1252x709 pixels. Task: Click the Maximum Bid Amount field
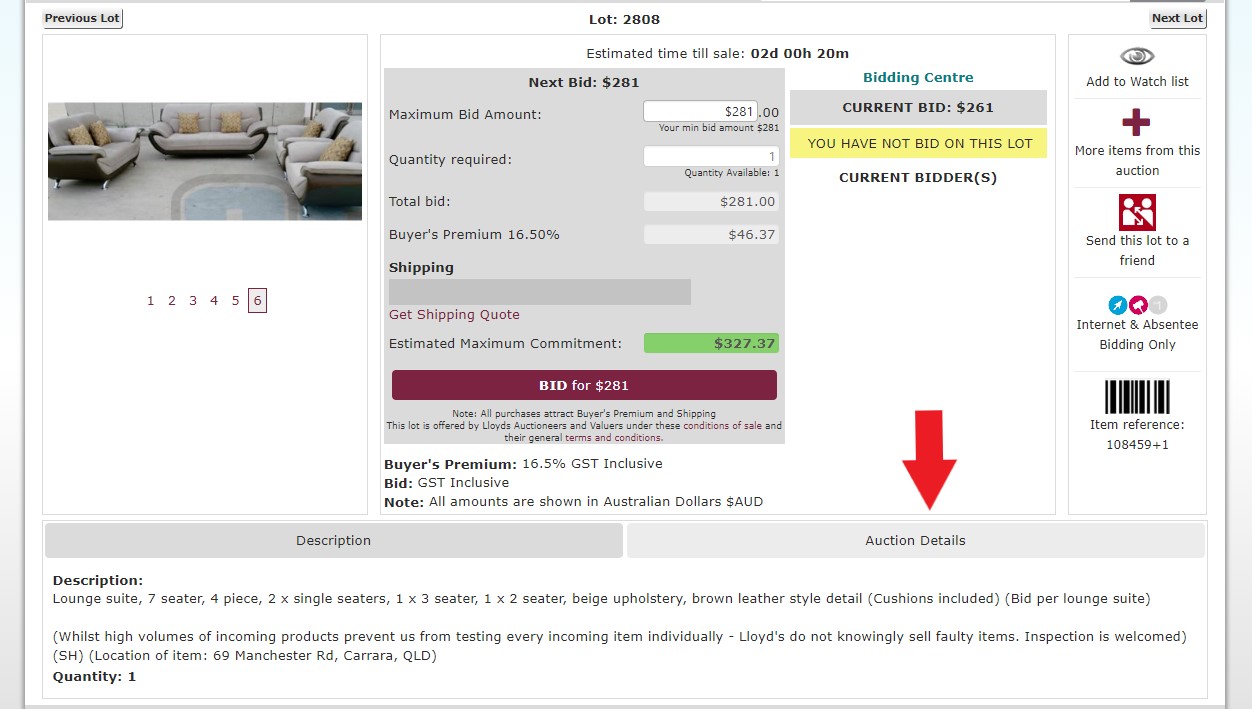pos(700,112)
